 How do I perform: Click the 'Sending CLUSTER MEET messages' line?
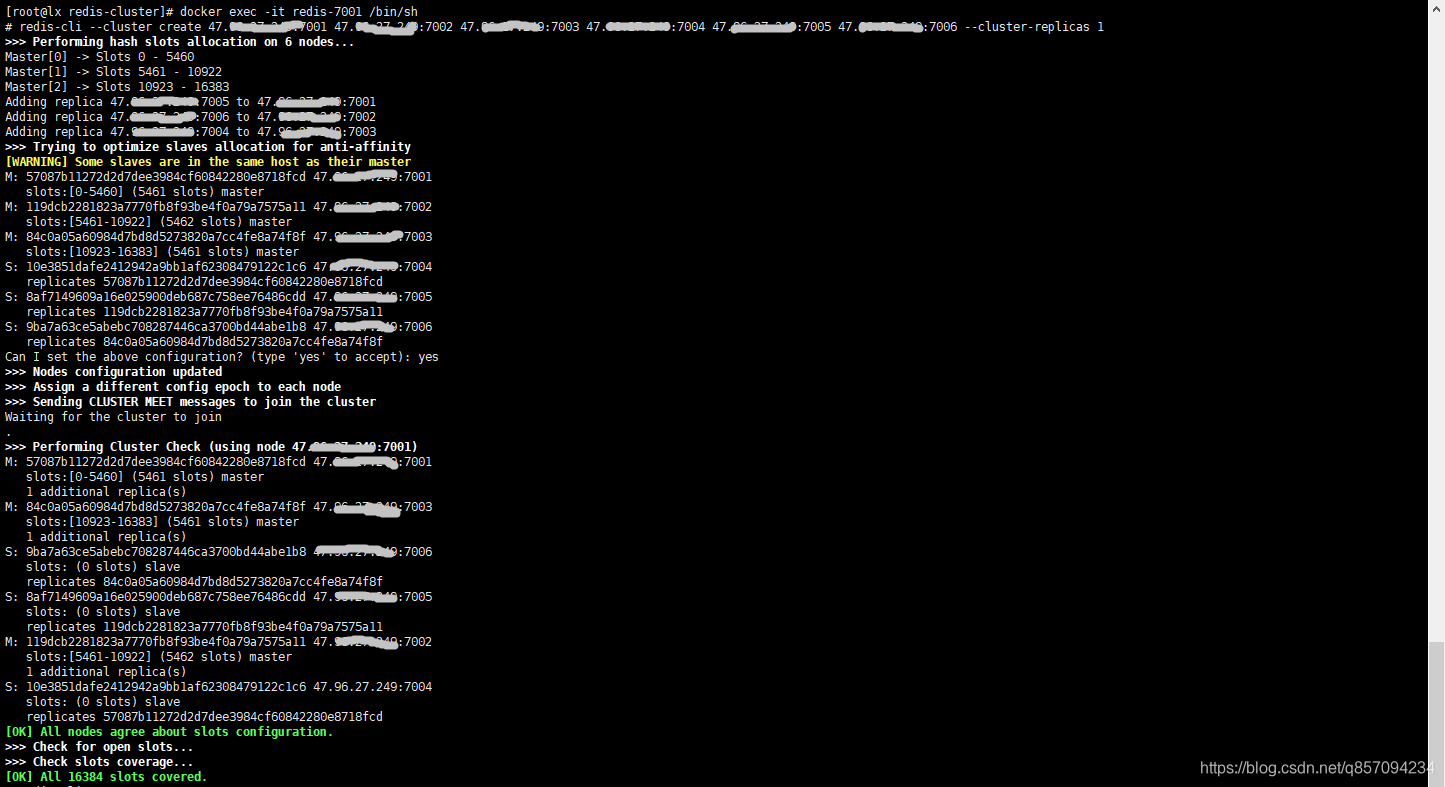point(191,401)
